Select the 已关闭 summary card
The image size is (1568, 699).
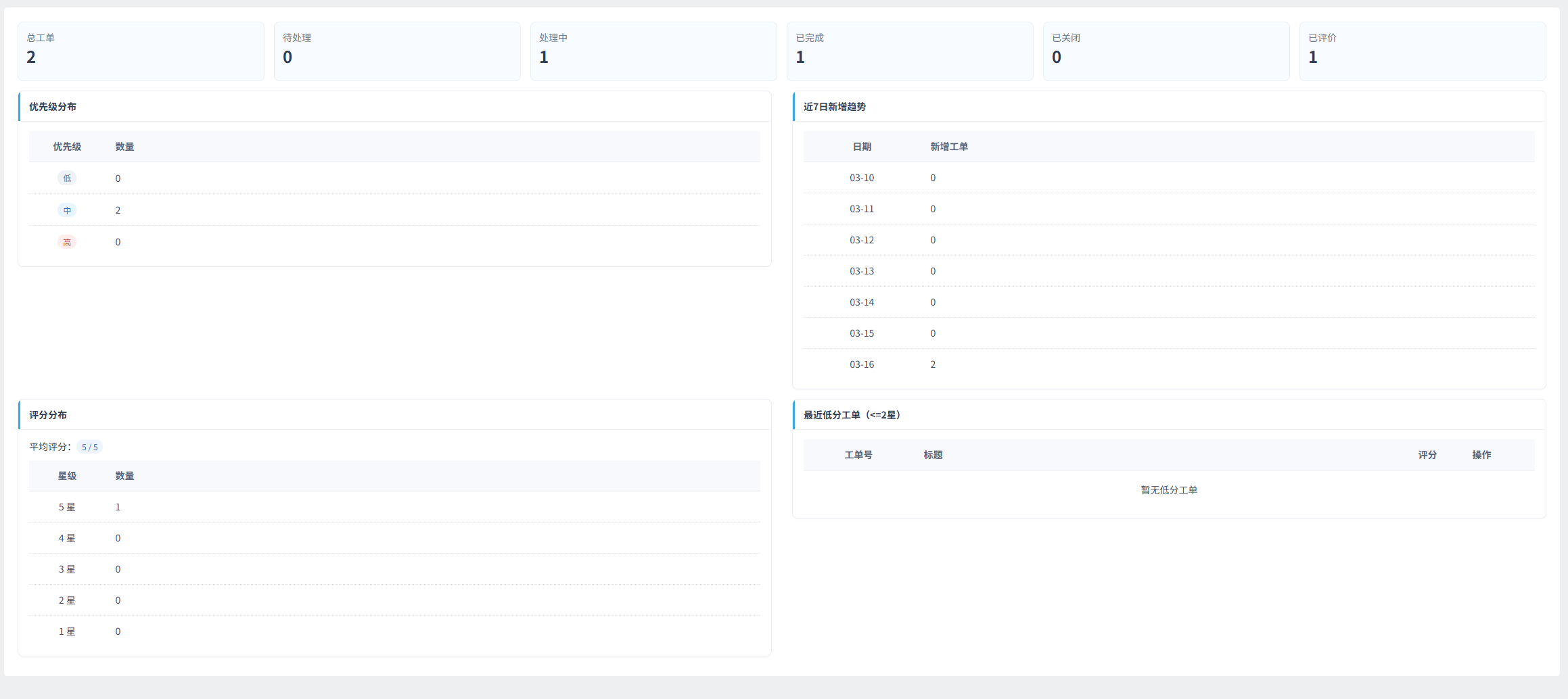click(1166, 51)
